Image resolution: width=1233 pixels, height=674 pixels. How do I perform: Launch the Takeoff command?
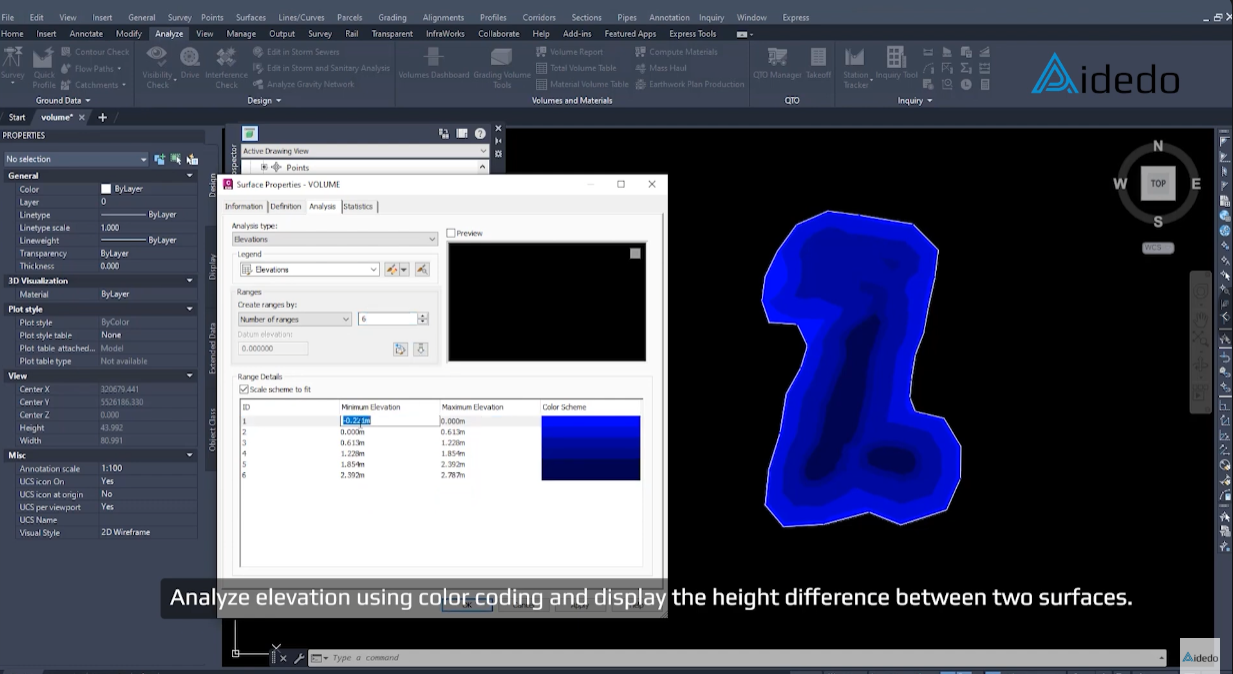point(818,62)
